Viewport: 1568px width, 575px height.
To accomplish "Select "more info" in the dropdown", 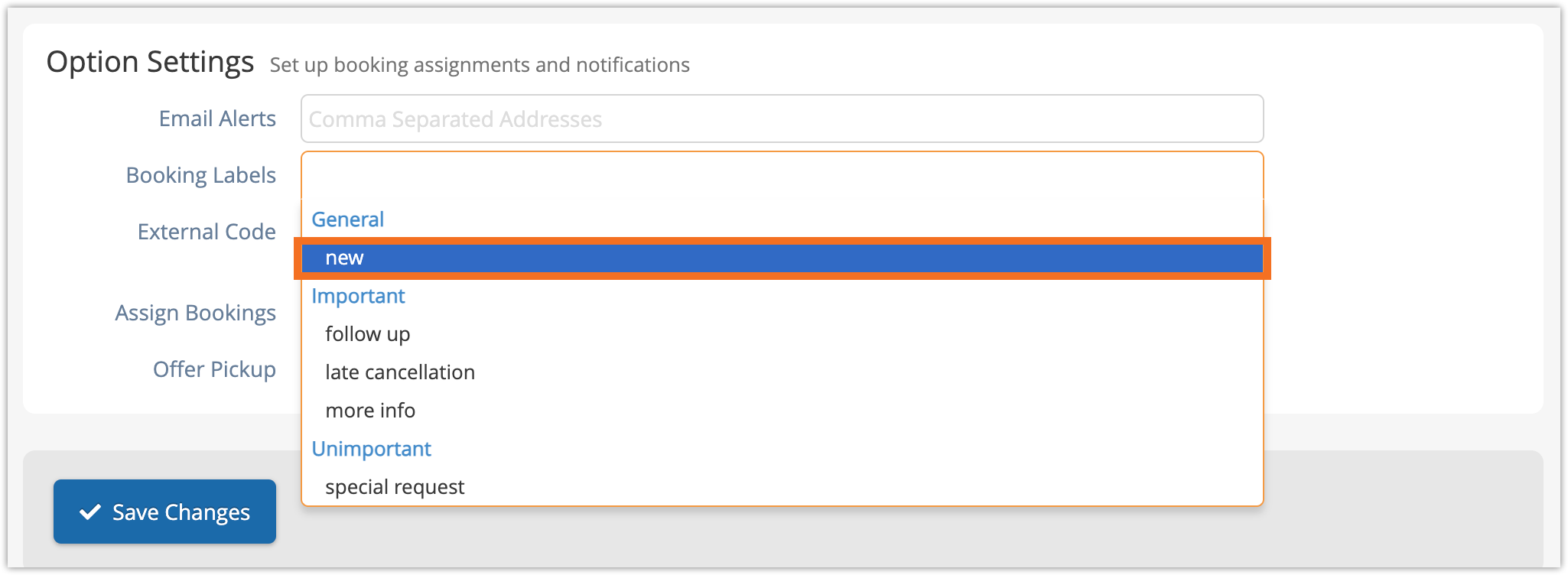I will tap(370, 411).
